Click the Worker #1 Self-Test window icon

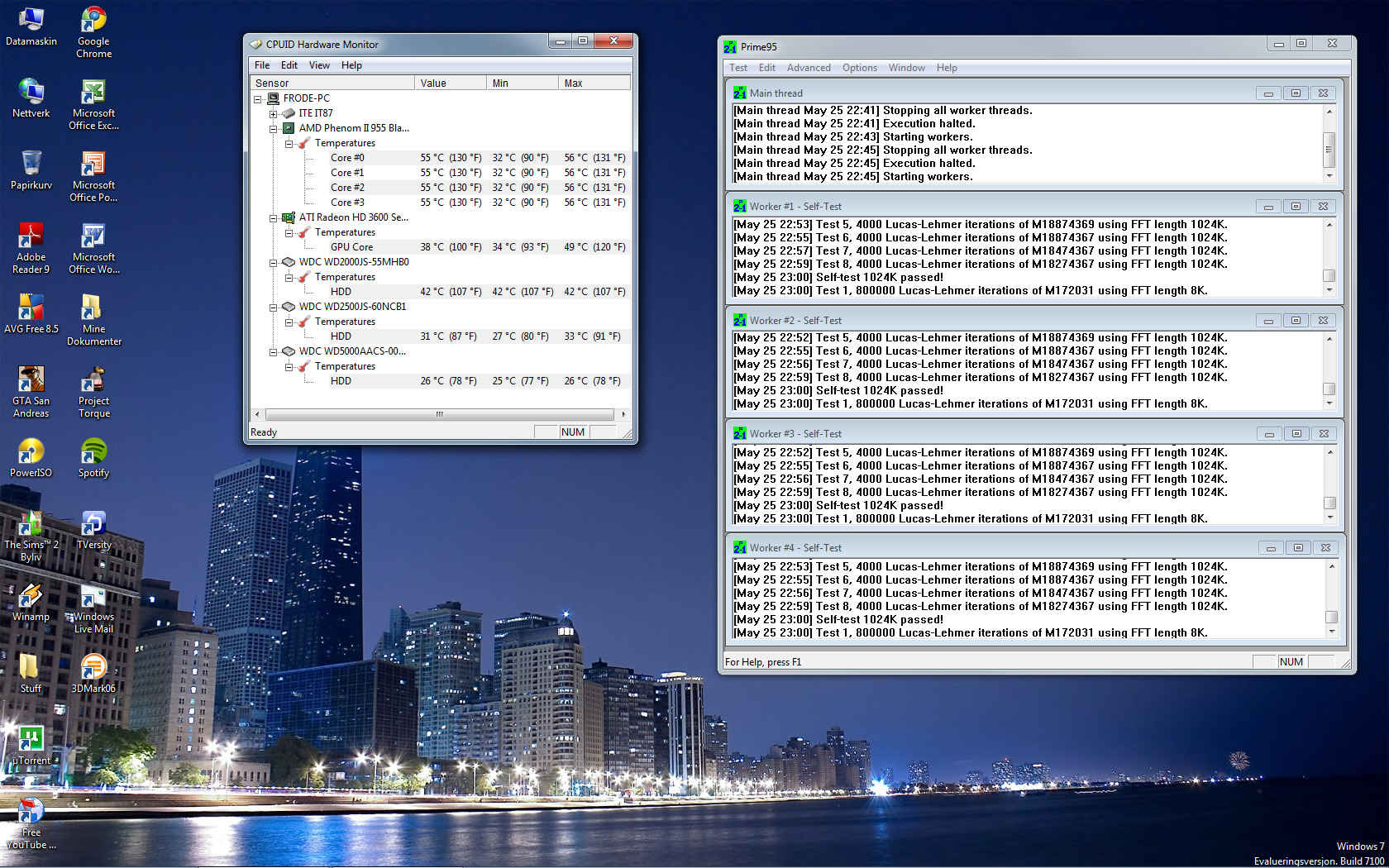(740, 207)
